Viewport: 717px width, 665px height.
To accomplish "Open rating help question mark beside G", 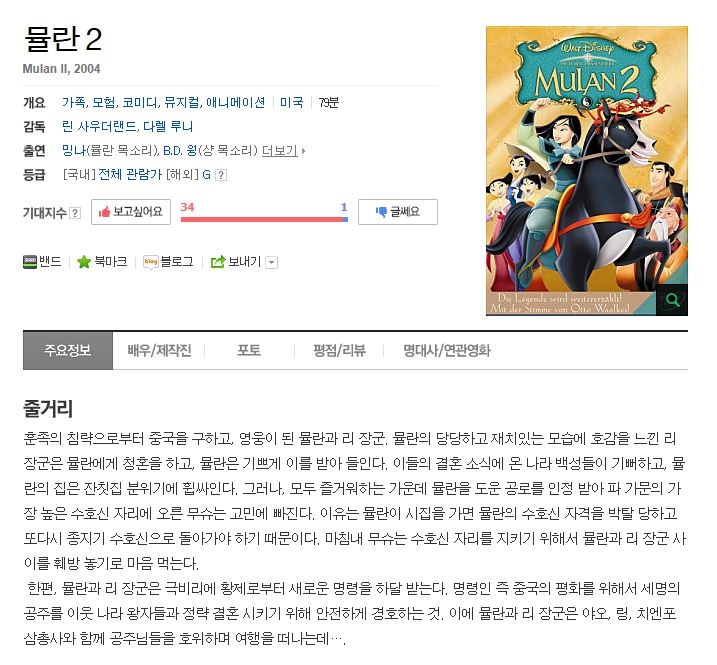I will point(221,175).
